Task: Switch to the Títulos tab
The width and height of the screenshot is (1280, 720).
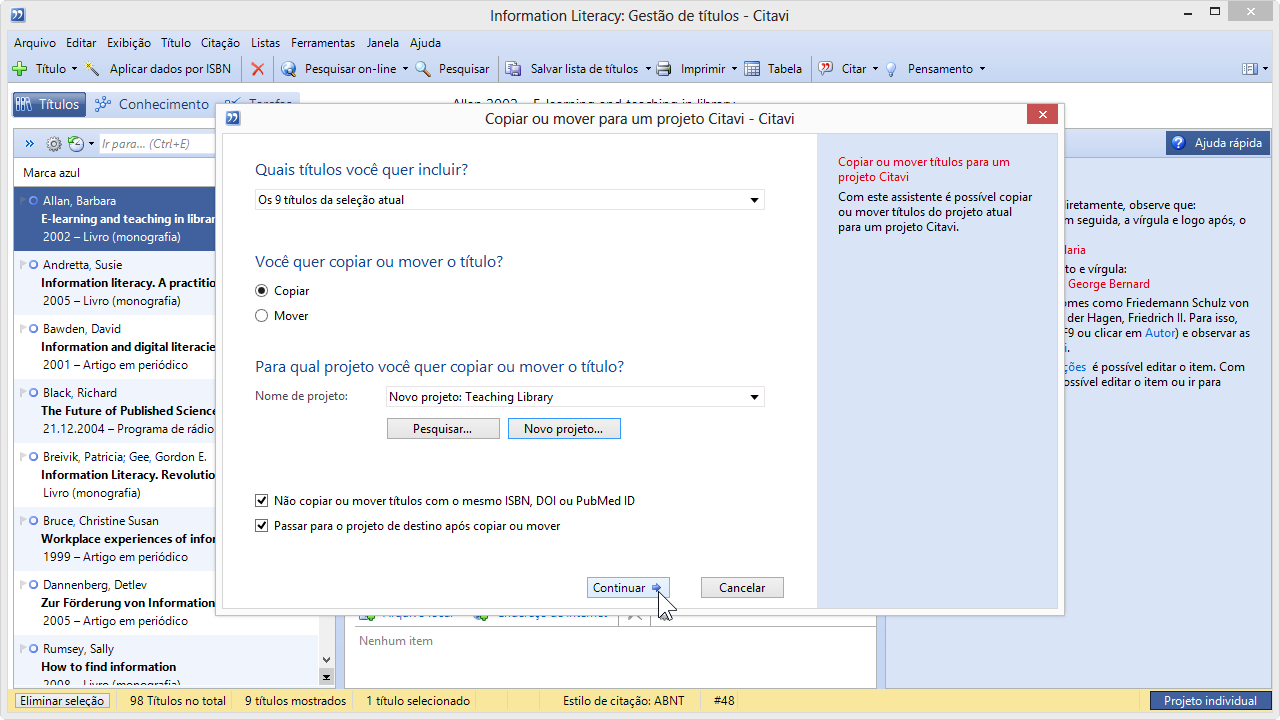Action: (48, 104)
